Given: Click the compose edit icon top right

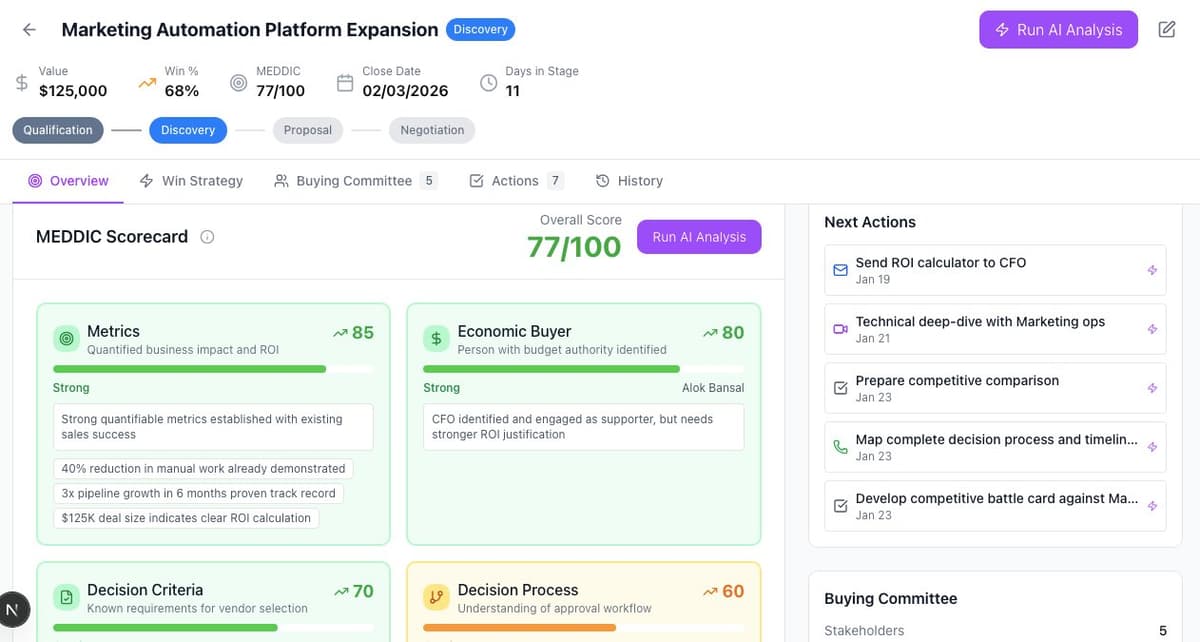Looking at the screenshot, I should (x=1167, y=29).
